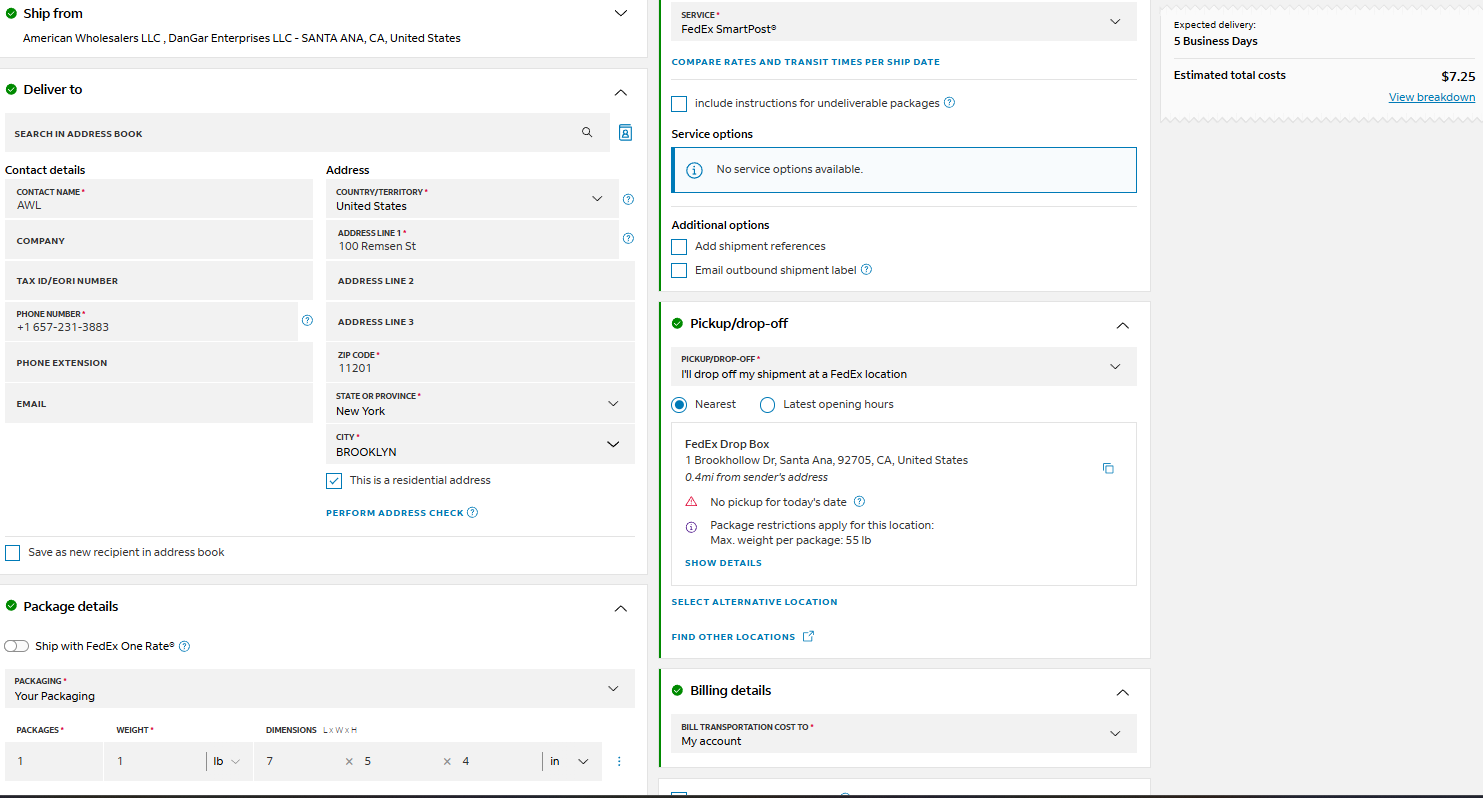Click the Perform Address Check link
Image resolution: width=1483 pixels, height=798 pixels.
click(x=395, y=513)
